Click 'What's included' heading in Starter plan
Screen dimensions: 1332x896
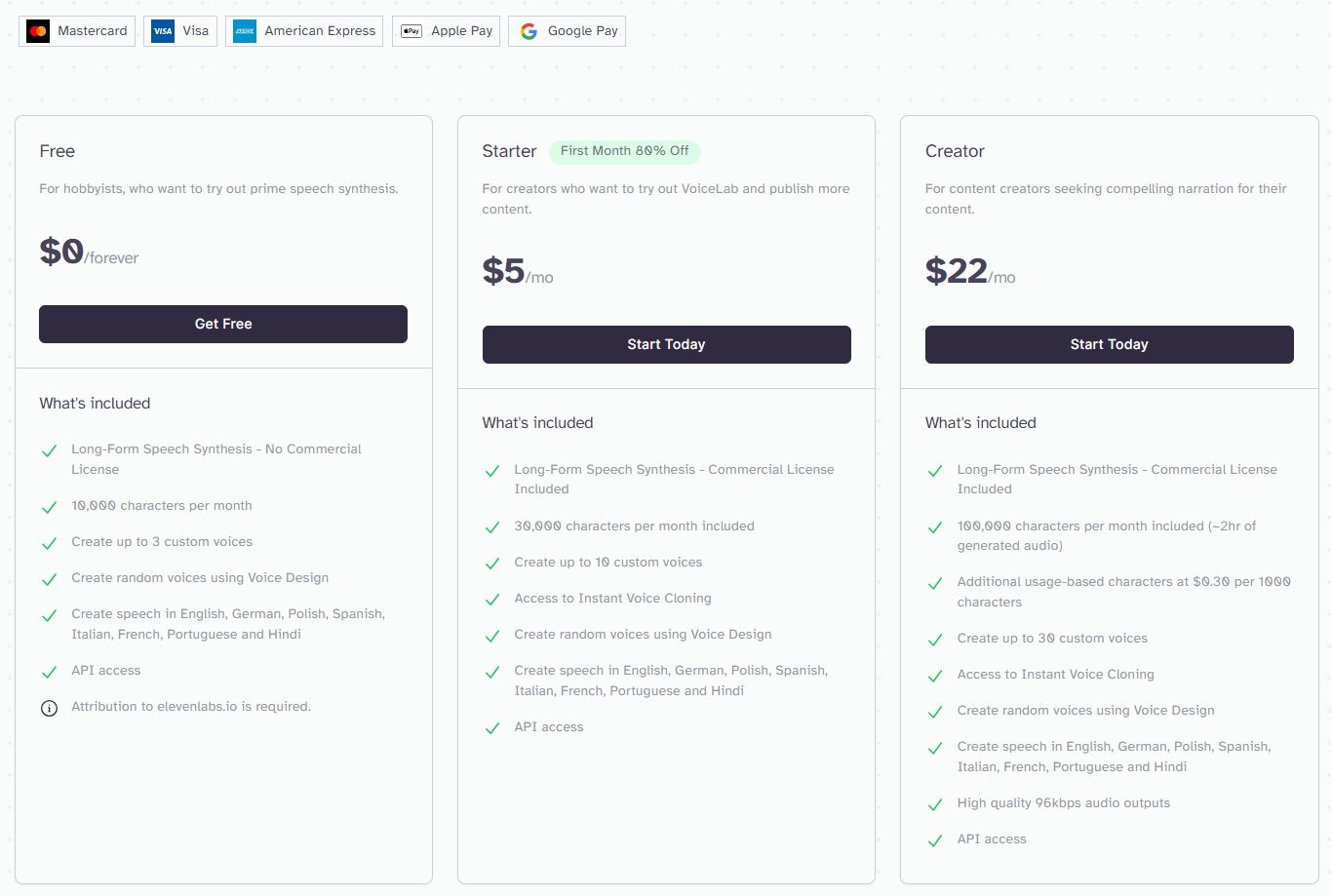537,423
